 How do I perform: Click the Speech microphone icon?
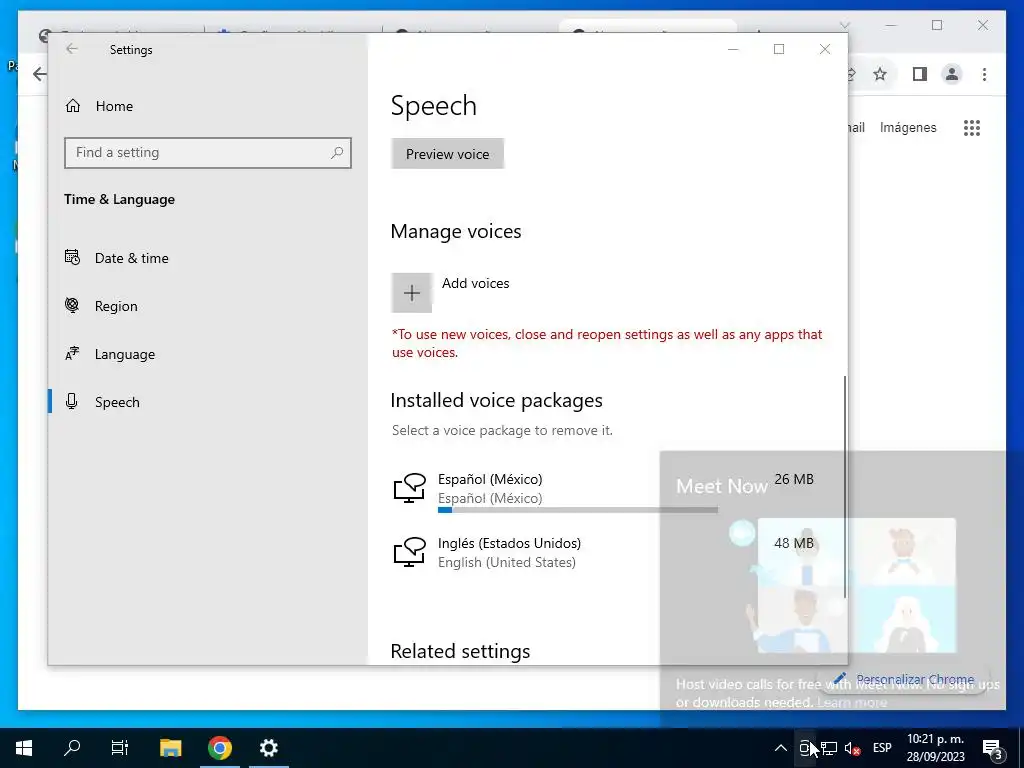pyautogui.click(x=72, y=402)
